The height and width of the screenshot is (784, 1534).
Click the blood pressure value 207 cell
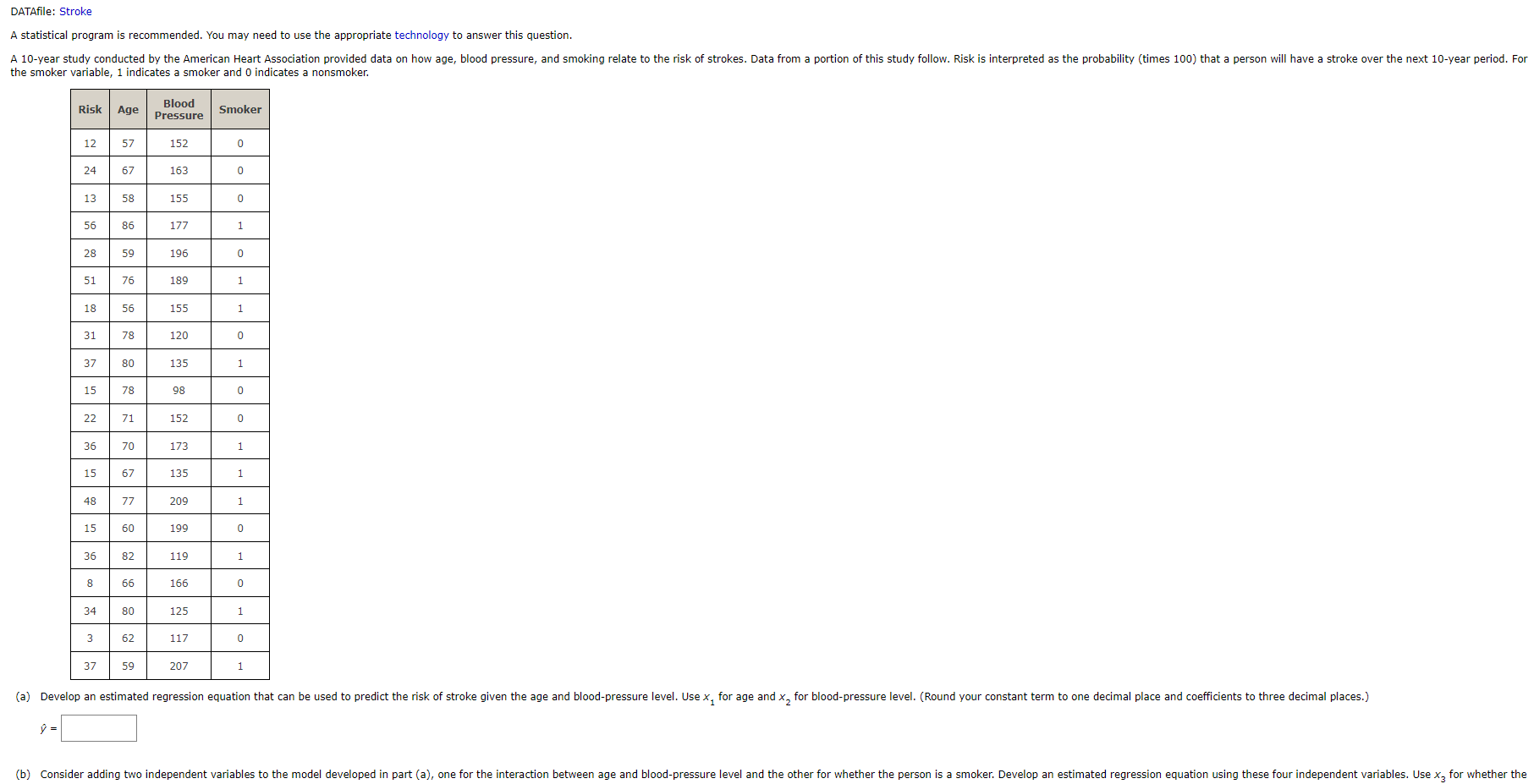click(x=179, y=666)
